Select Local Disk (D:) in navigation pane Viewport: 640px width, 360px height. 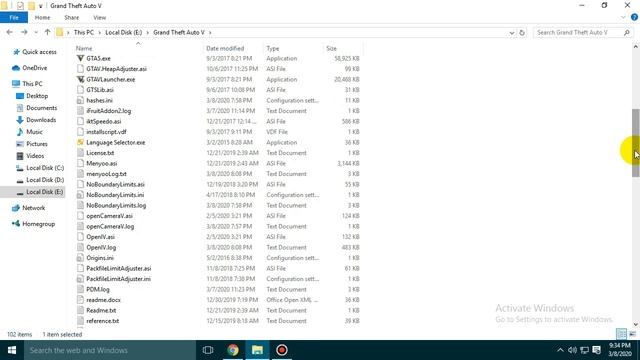click(x=45, y=180)
